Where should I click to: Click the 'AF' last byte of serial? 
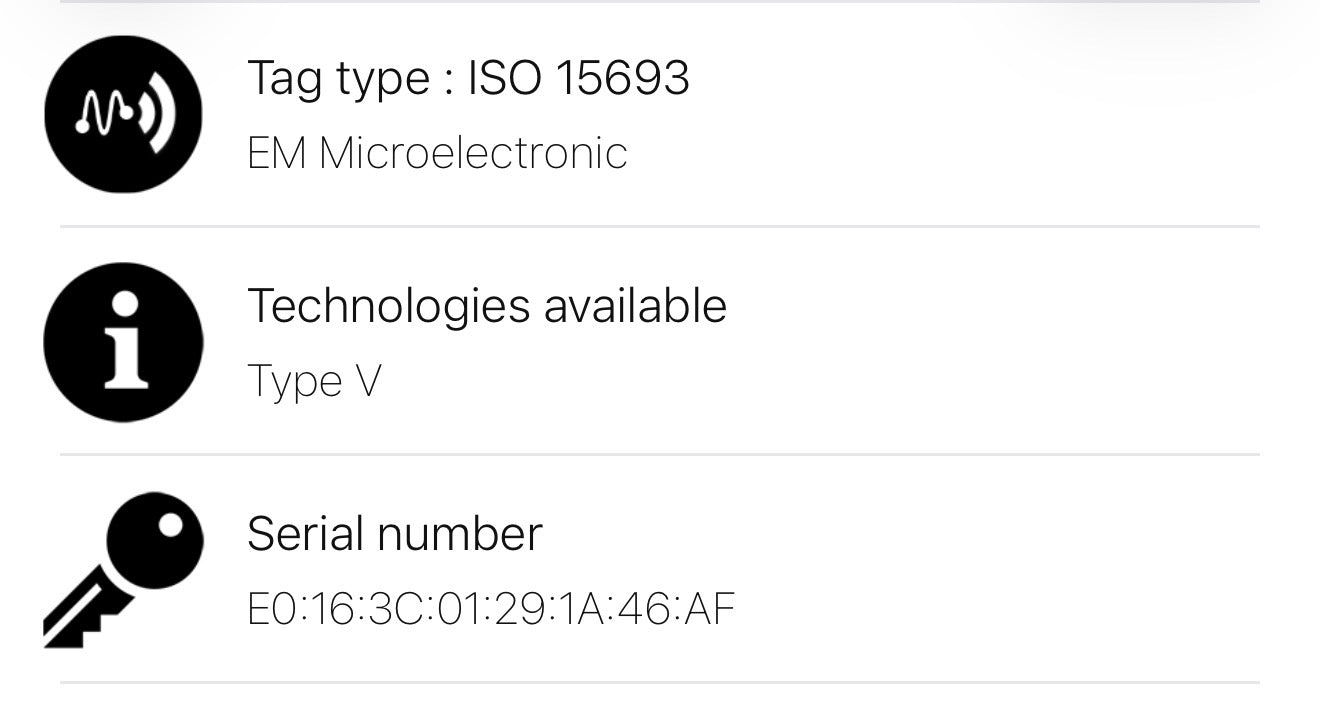tap(710, 609)
